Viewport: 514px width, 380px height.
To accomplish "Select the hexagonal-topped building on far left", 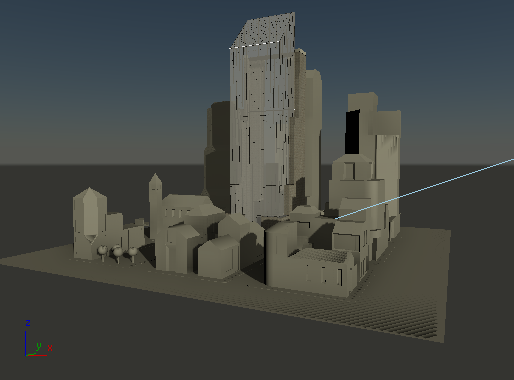I will pyautogui.click(x=90, y=223).
